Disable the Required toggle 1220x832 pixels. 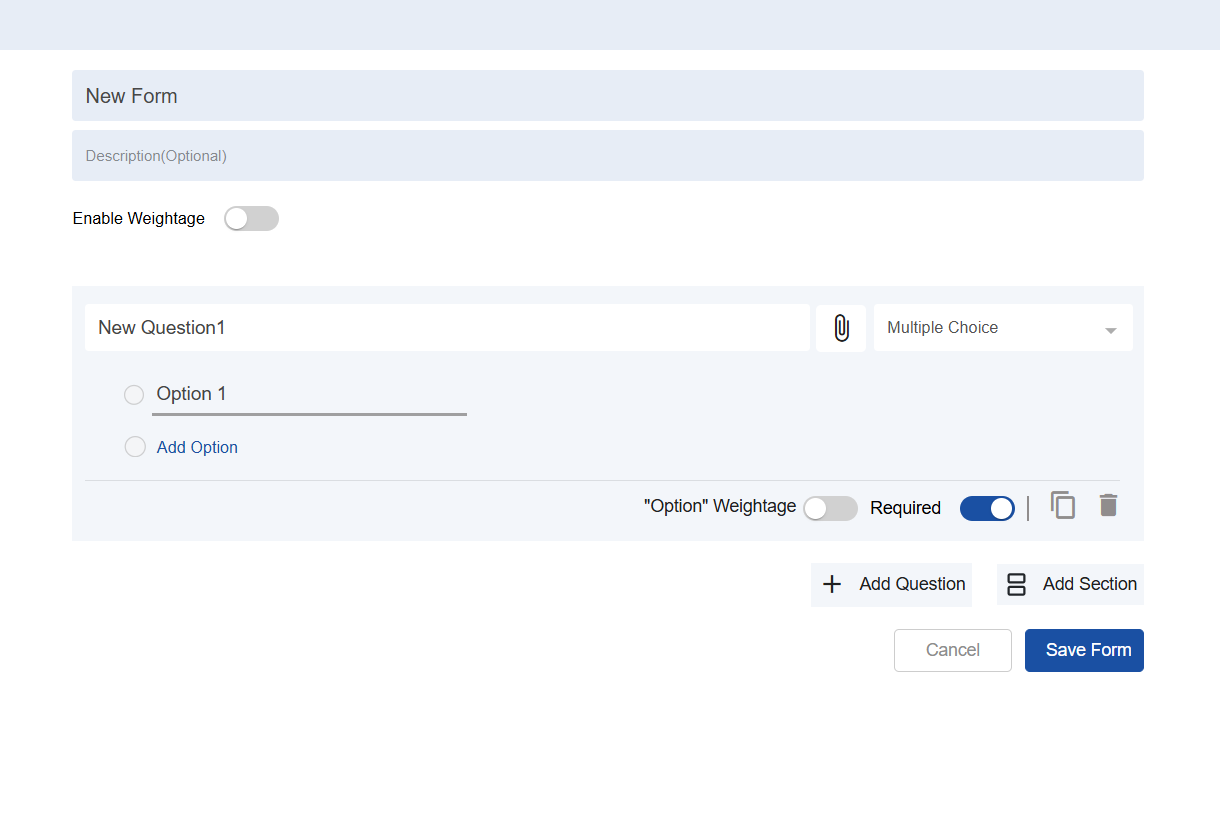[x=987, y=508]
